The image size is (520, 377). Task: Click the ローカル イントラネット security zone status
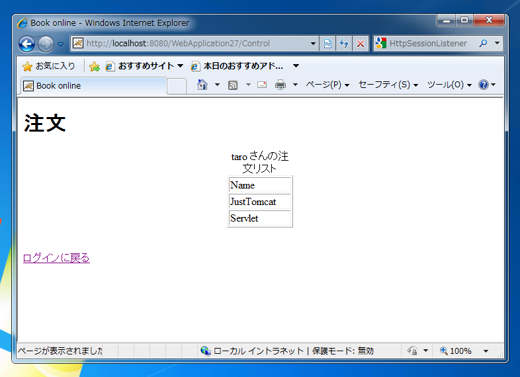287,351
